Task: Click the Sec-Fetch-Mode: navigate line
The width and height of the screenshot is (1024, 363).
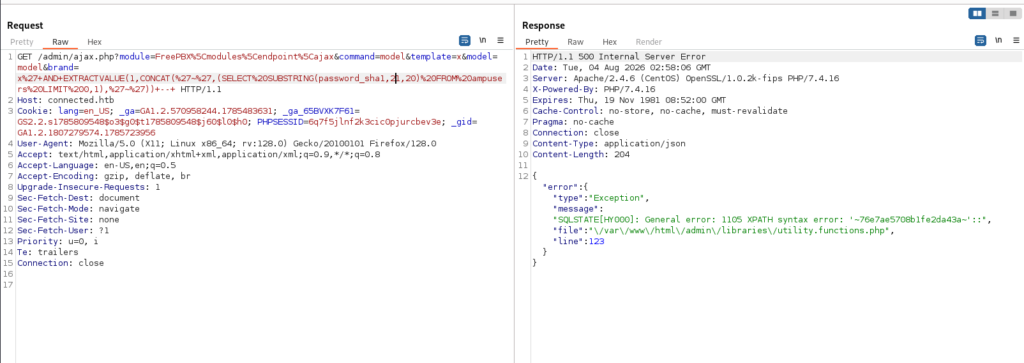Action: (78, 209)
